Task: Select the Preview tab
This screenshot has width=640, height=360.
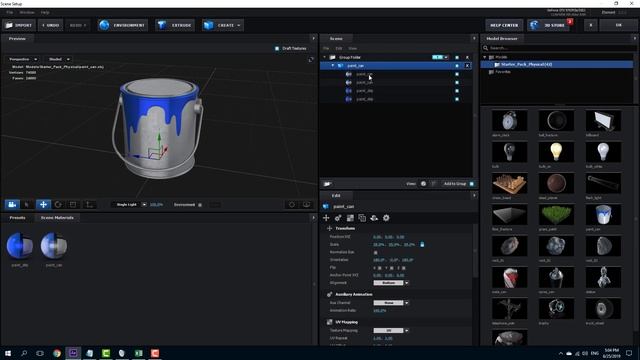Action: click(17, 38)
